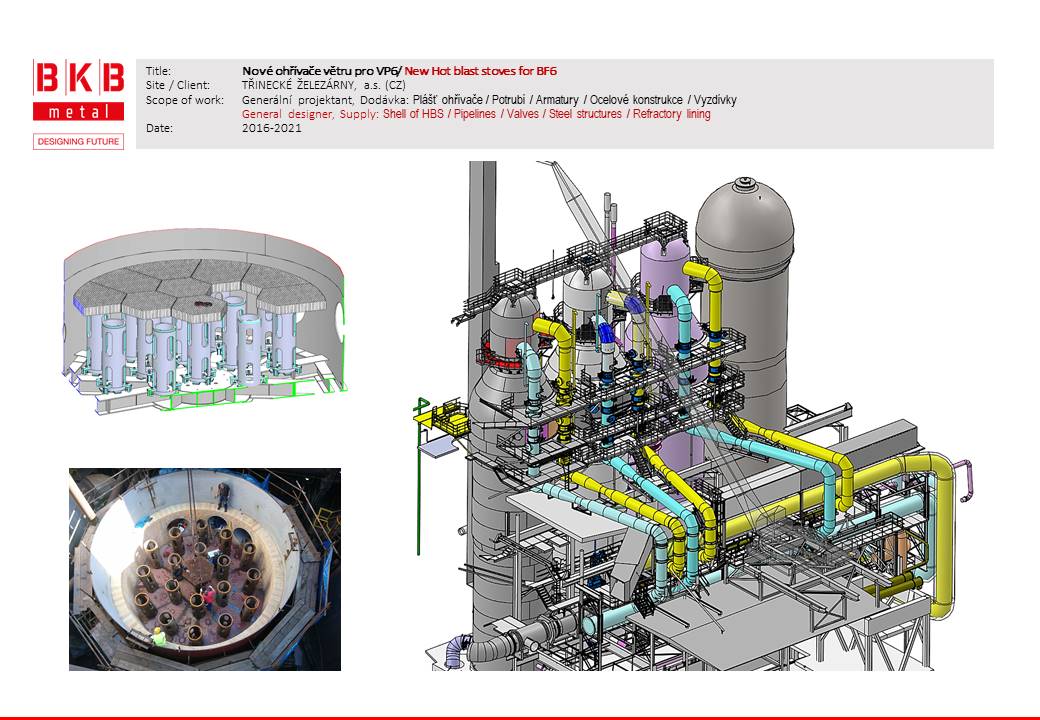
Task: Click the 'Site / Client:' label
Action: [x=177, y=85]
